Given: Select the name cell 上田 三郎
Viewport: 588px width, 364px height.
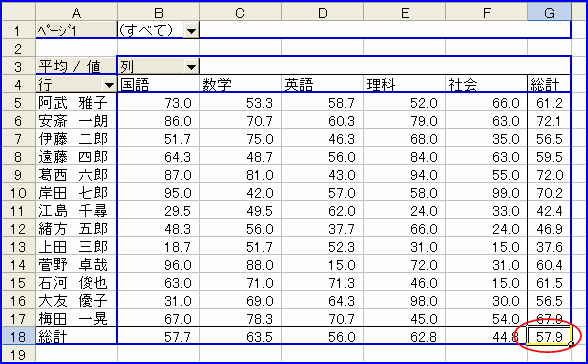Looking at the screenshot, I should tap(76, 247).
